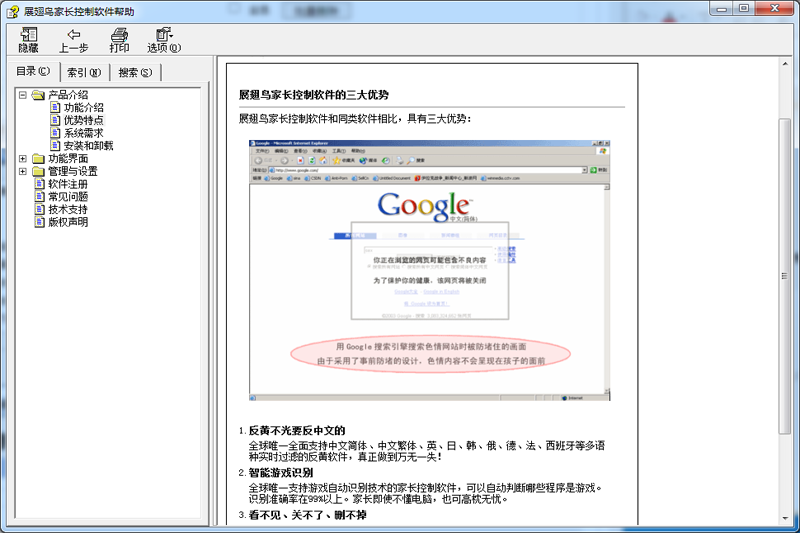800x533 pixels.
Task: Select the 管理与设置 tree label
Action: click(73, 171)
